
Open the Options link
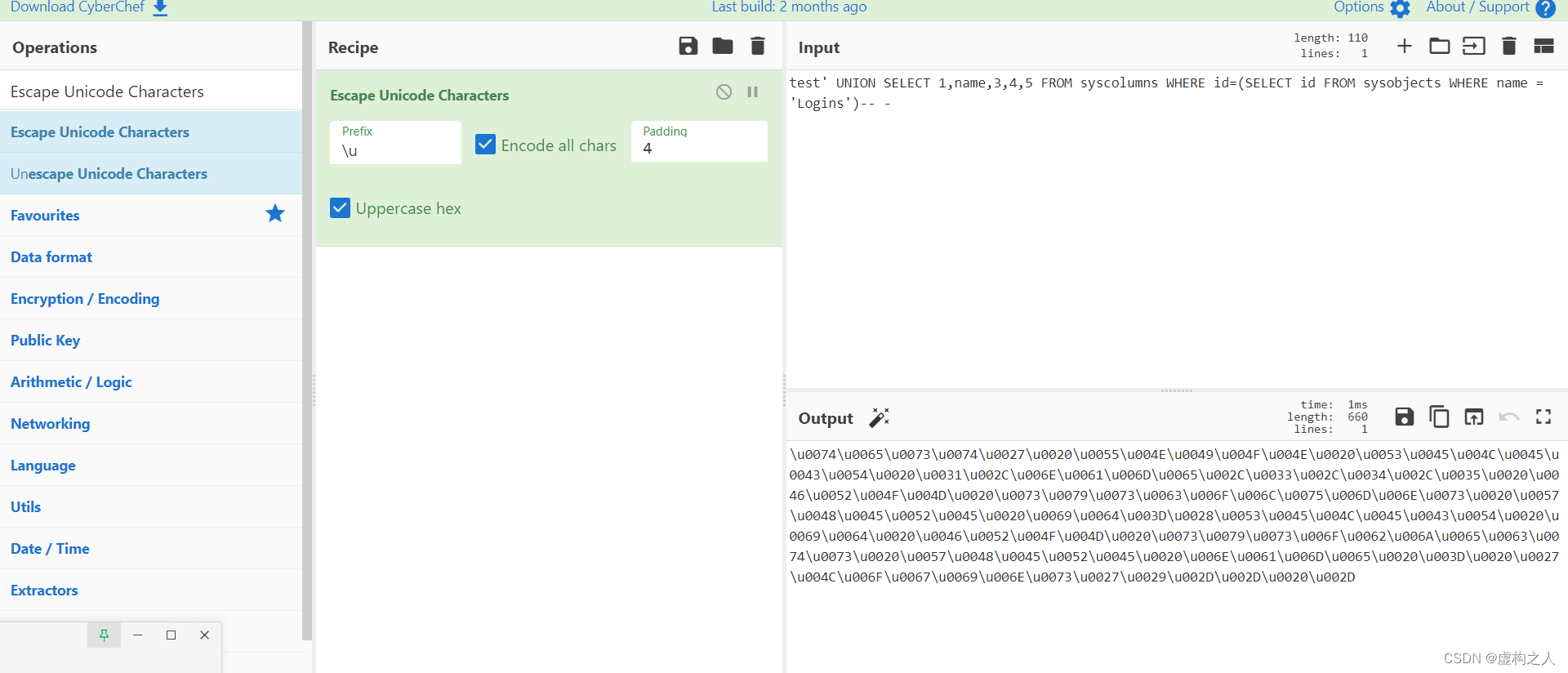click(1358, 7)
